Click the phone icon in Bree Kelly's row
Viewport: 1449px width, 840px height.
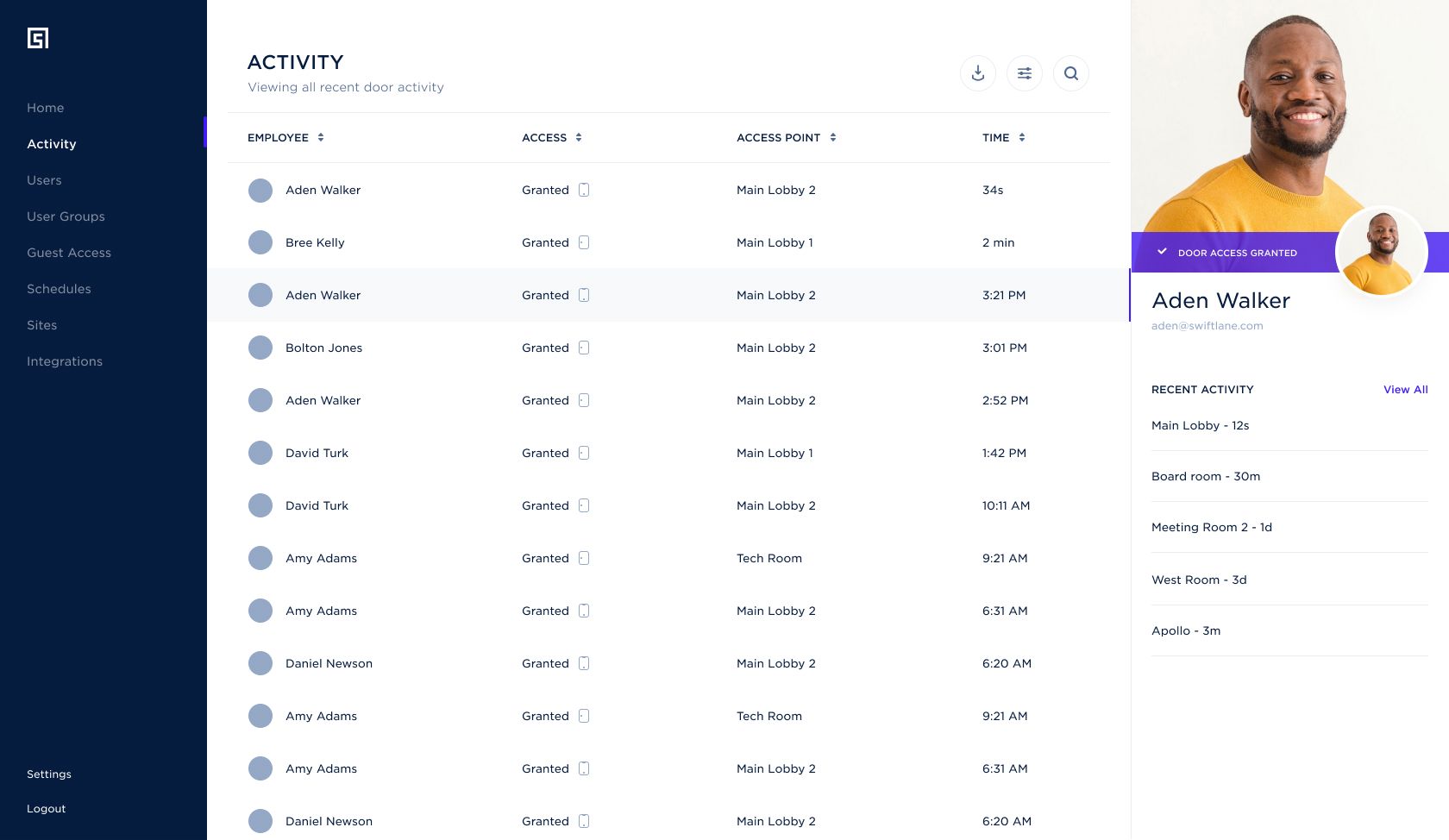click(584, 242)
